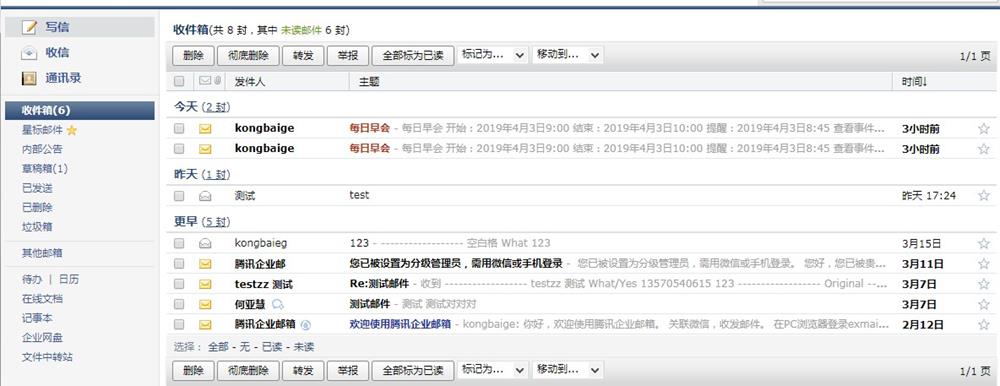Tick the select-all checkbox in the header
The height and width of the screenshot is (386, 1000).
(179, 81)
